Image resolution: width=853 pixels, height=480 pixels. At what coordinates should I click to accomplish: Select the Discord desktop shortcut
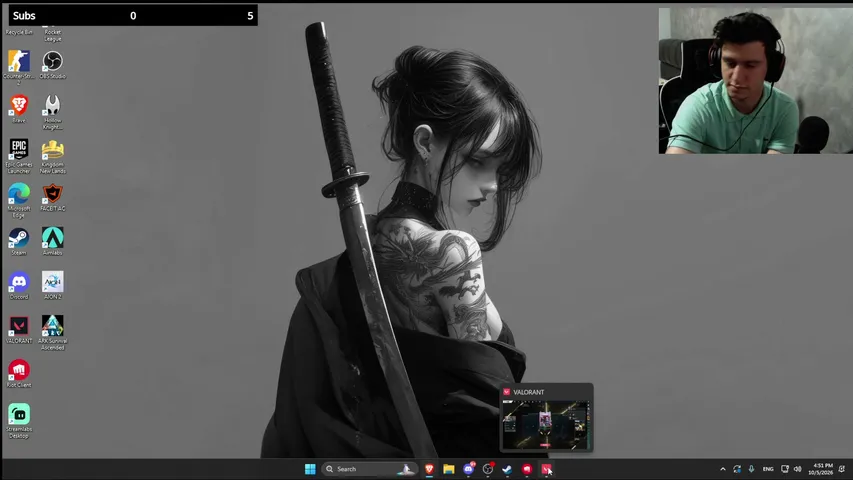pyautogui.click(x=19, y=285)
